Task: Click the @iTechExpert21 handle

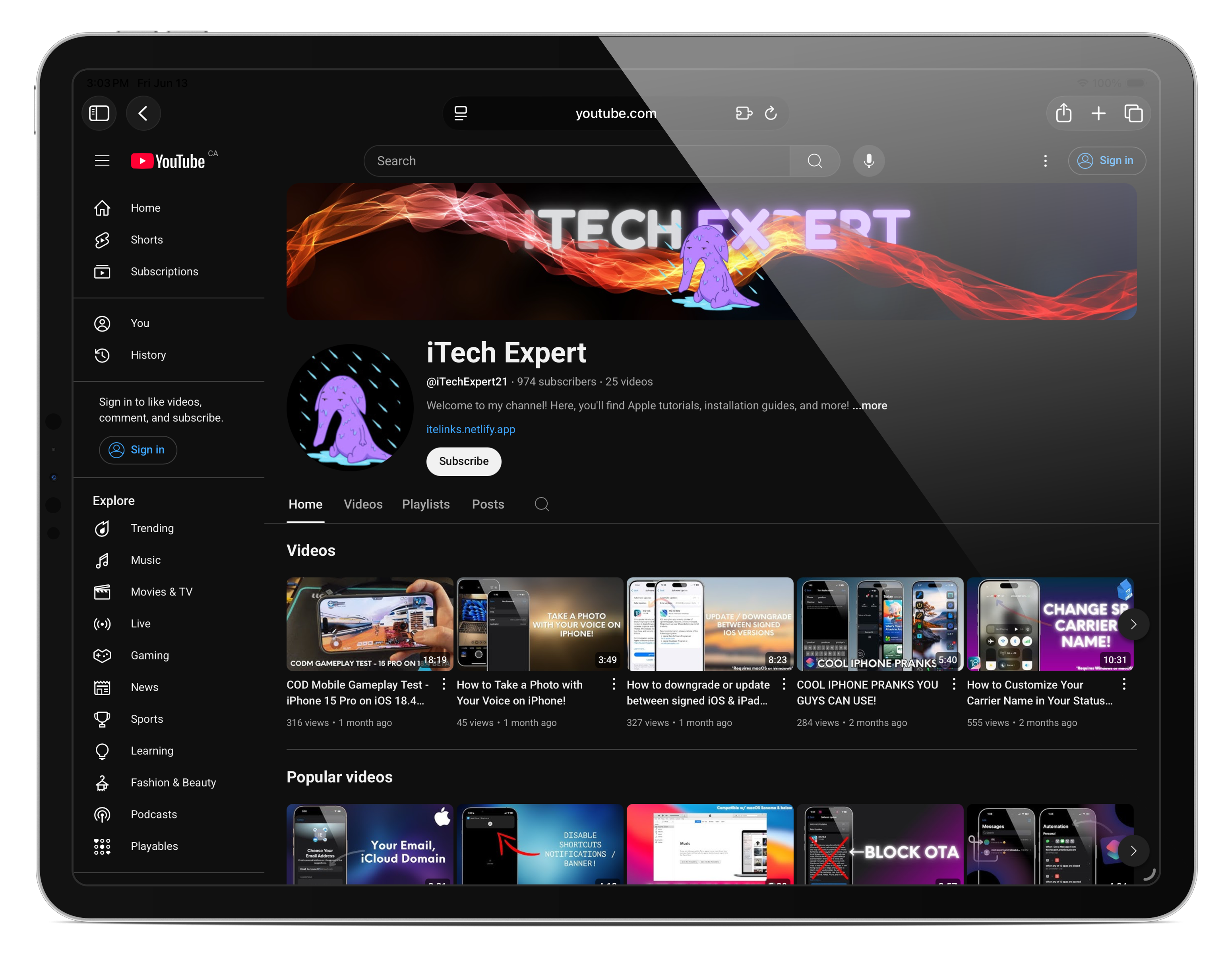Action: (x=467, y=382)
